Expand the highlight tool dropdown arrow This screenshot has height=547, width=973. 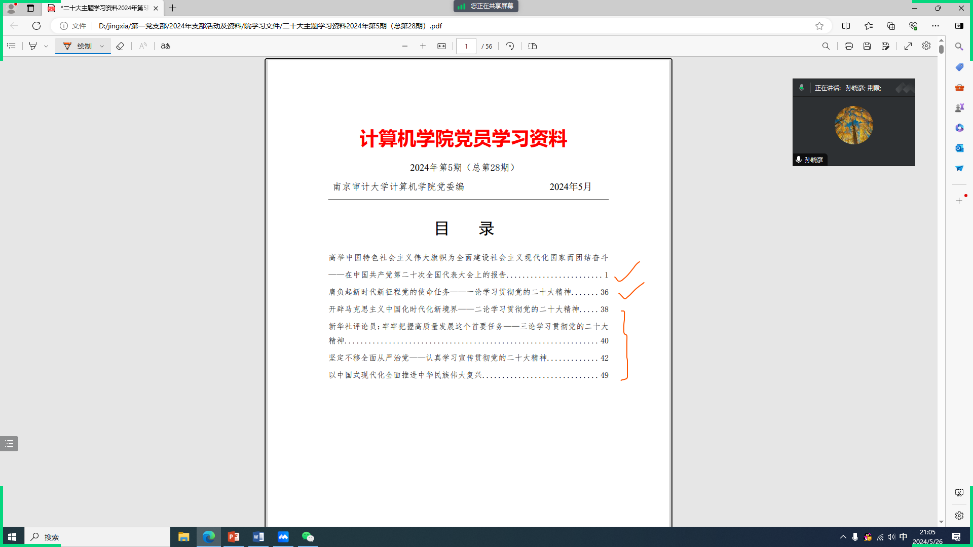(x=45, y=46)
